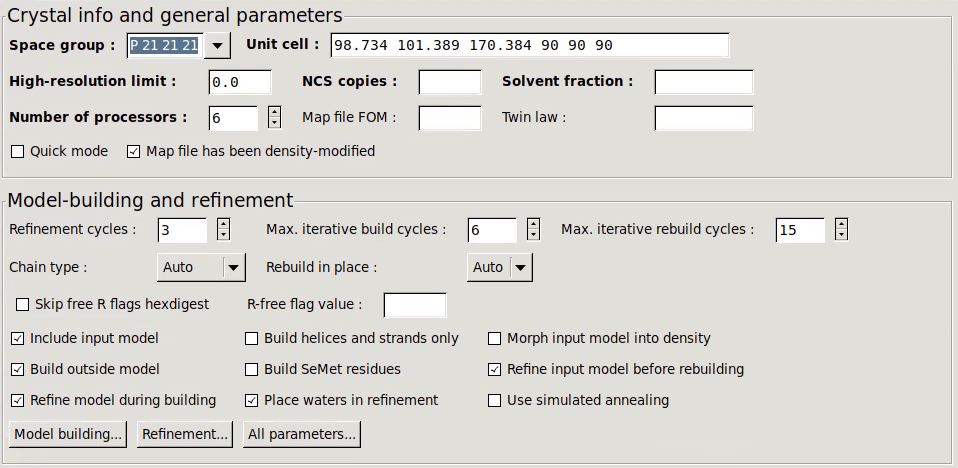Screen dimensions: 958x468
Task: Enable Build helices and strands only
Action: pos(252,338)
